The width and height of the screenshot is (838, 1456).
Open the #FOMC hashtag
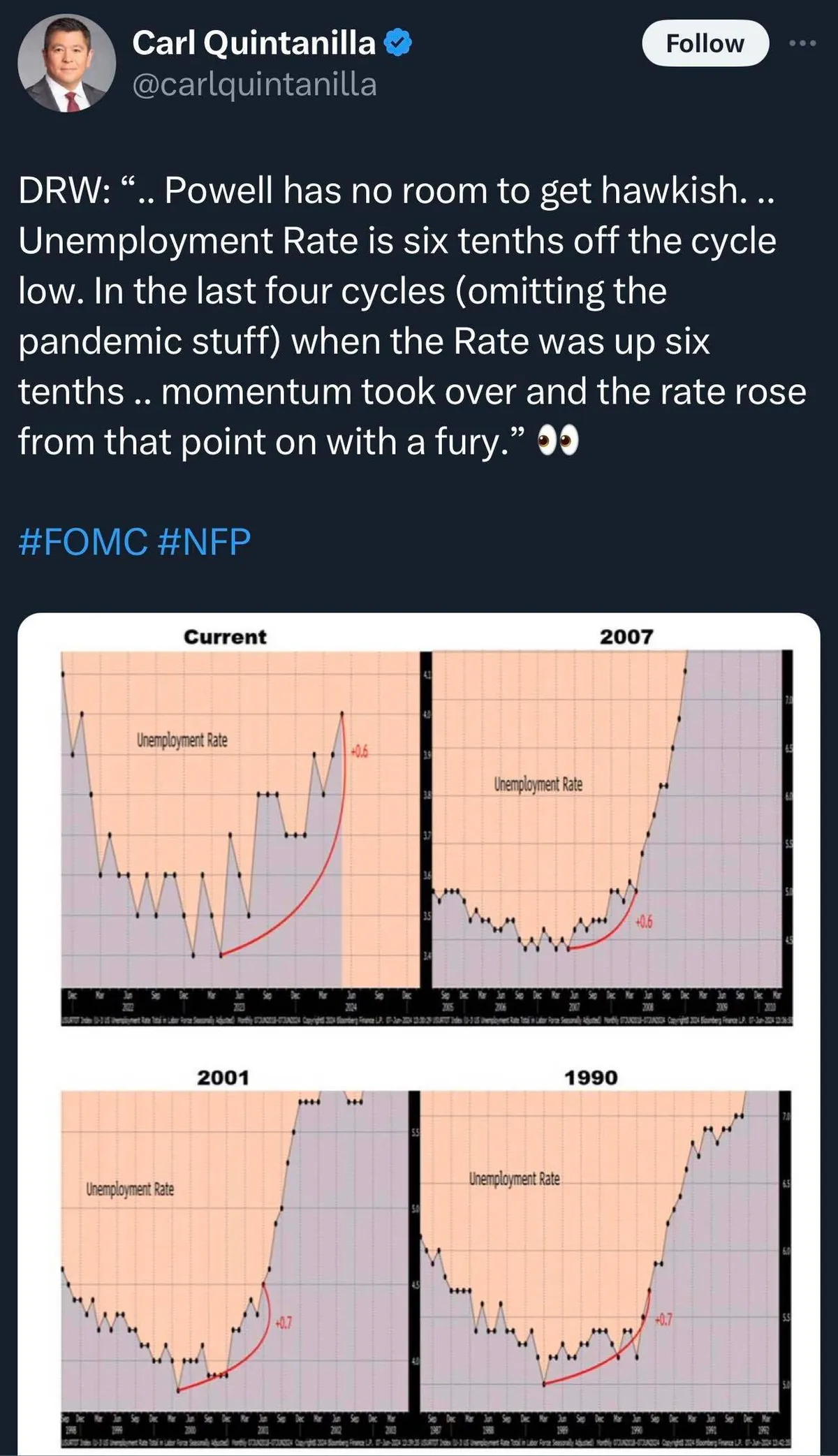click(x=83, y=542)
